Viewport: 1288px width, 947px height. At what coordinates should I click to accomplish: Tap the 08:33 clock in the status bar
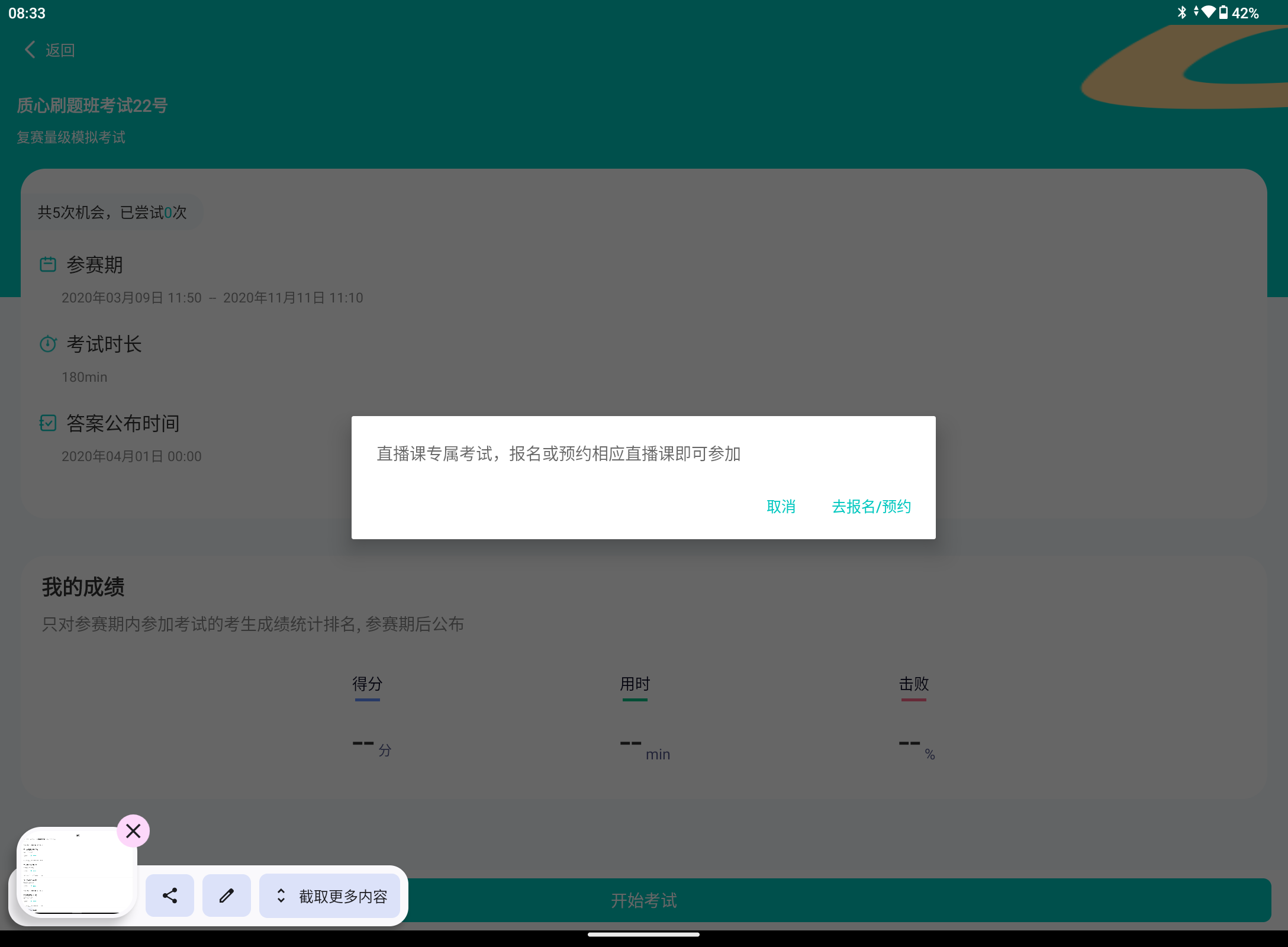point(27,13)
